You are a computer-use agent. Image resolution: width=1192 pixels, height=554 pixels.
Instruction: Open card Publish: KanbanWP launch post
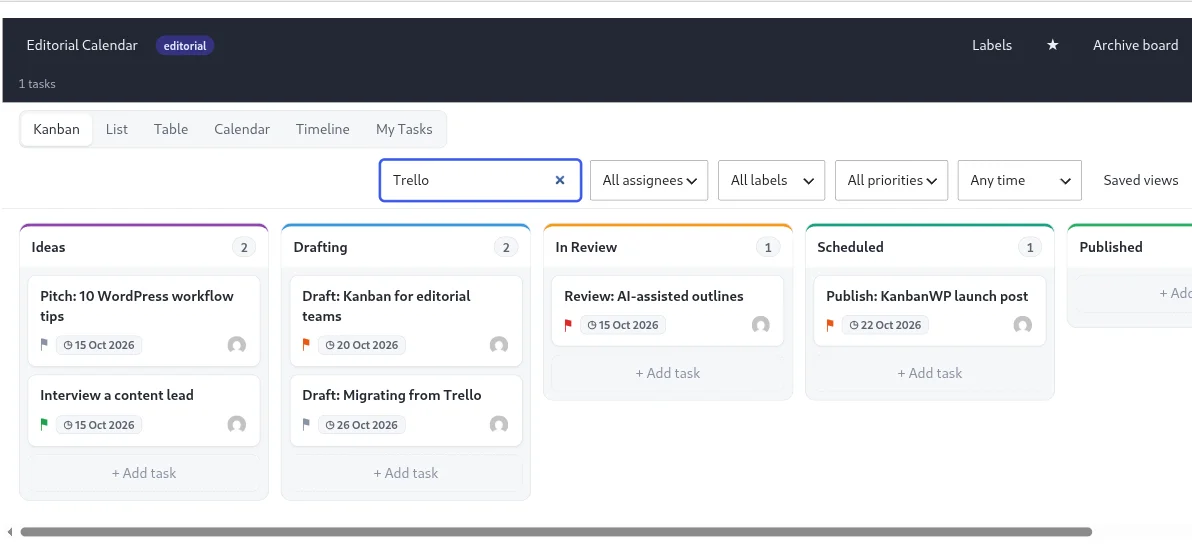point(930,311)
